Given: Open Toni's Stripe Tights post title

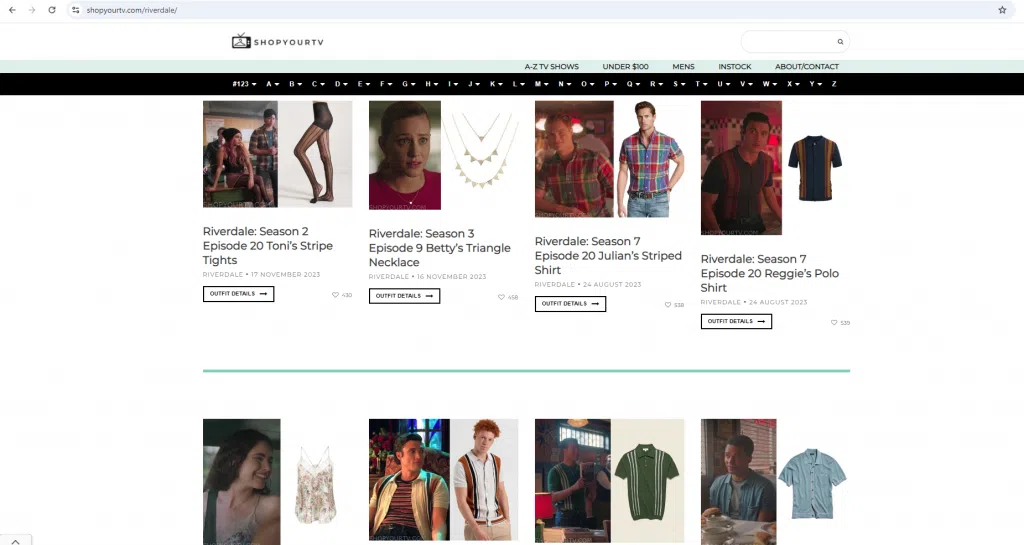Looking at the screenshot, I should tap(268, 245).
